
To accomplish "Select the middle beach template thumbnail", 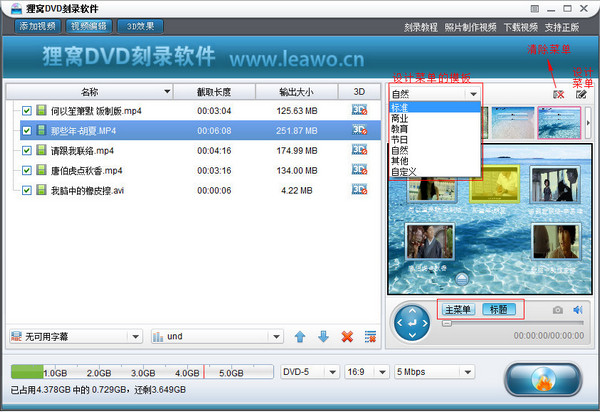I will pos(513,122).
